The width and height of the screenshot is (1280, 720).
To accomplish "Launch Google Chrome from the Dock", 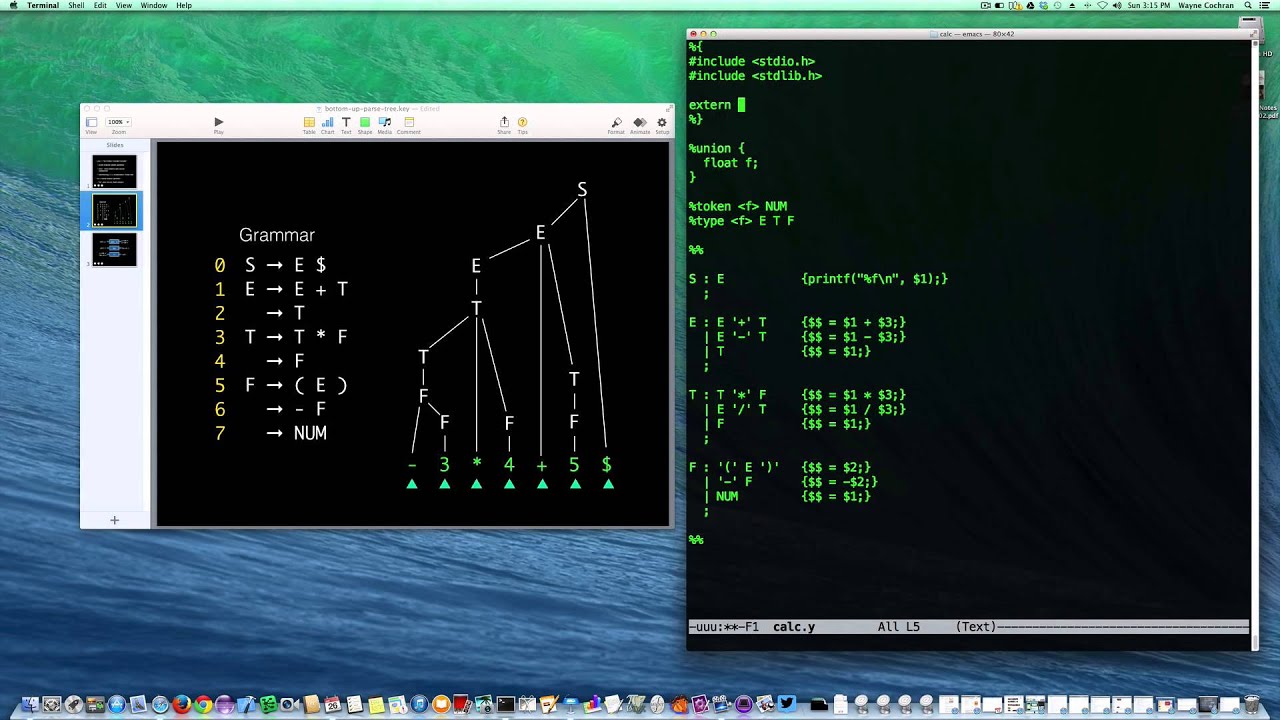I will [203, 705].
